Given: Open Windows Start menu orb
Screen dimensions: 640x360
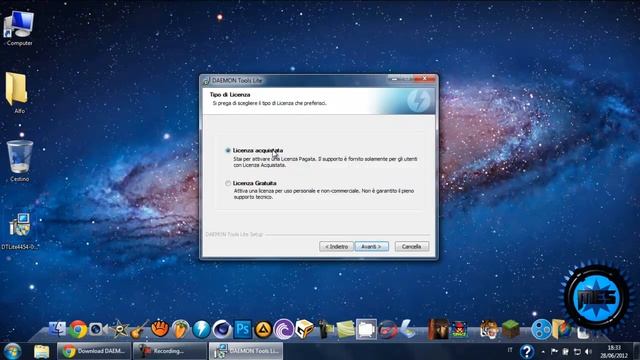Looking at the screenshot, I should [13, 351].
